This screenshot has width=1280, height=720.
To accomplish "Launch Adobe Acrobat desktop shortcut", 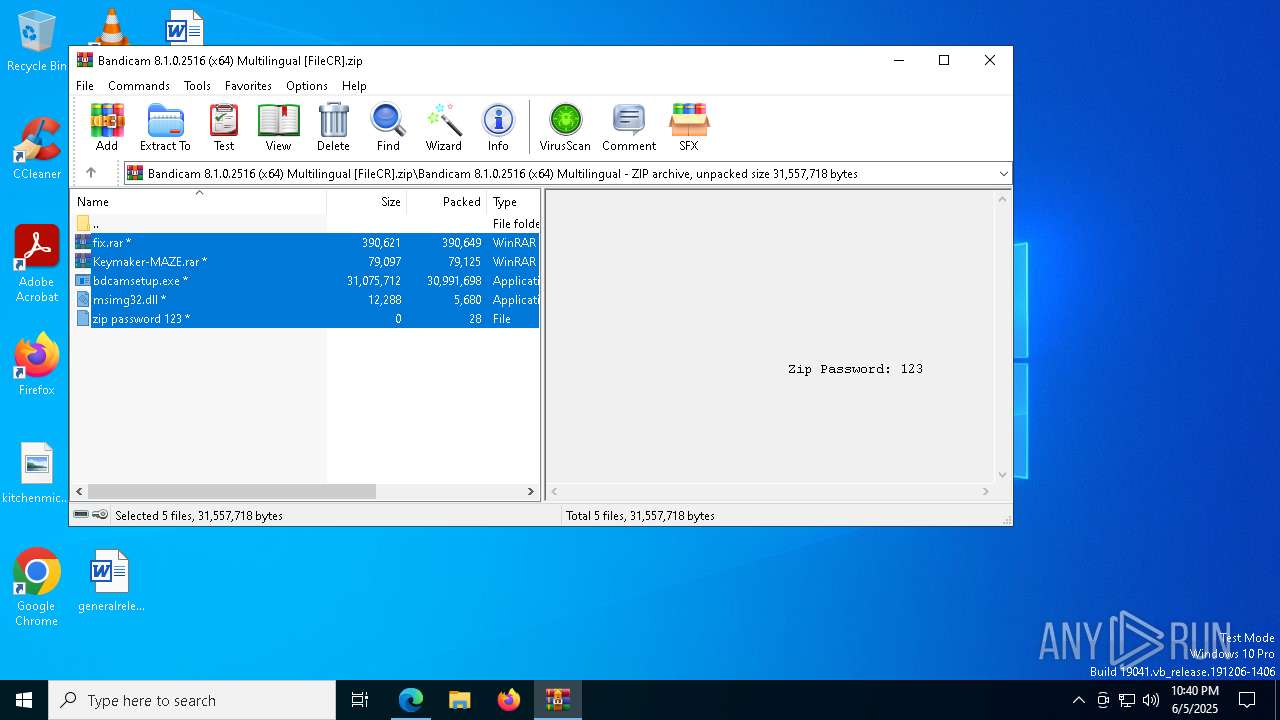I will 37,263.
